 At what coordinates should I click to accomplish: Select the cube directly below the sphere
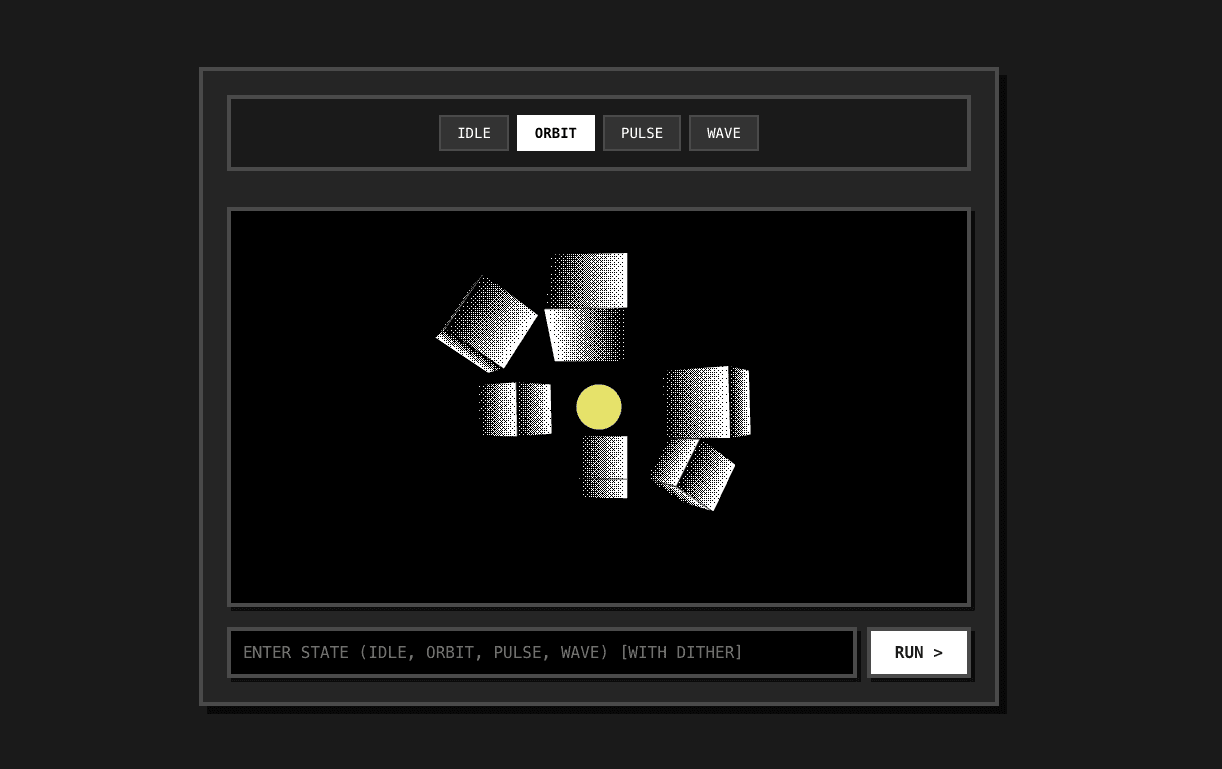603,466
